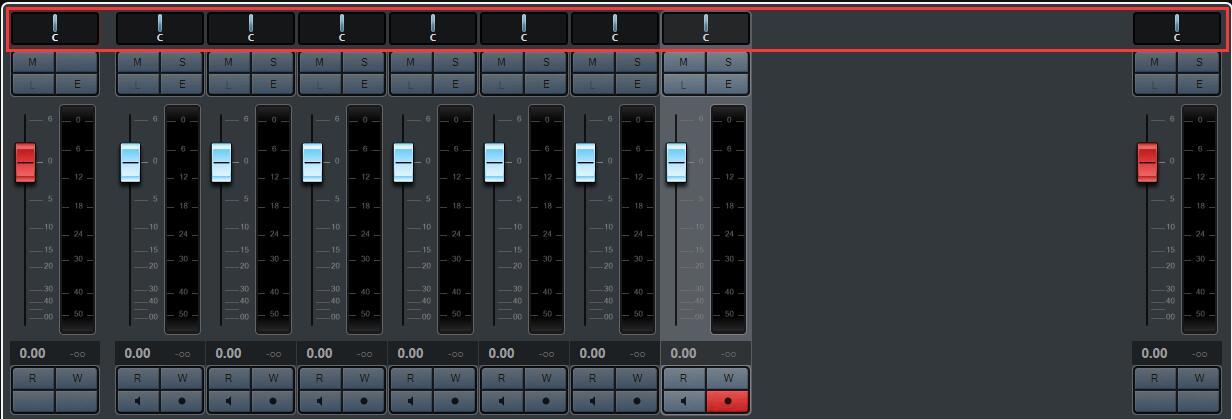
Task: Enable Read automation on right output channel
Action: point(1155,379)
